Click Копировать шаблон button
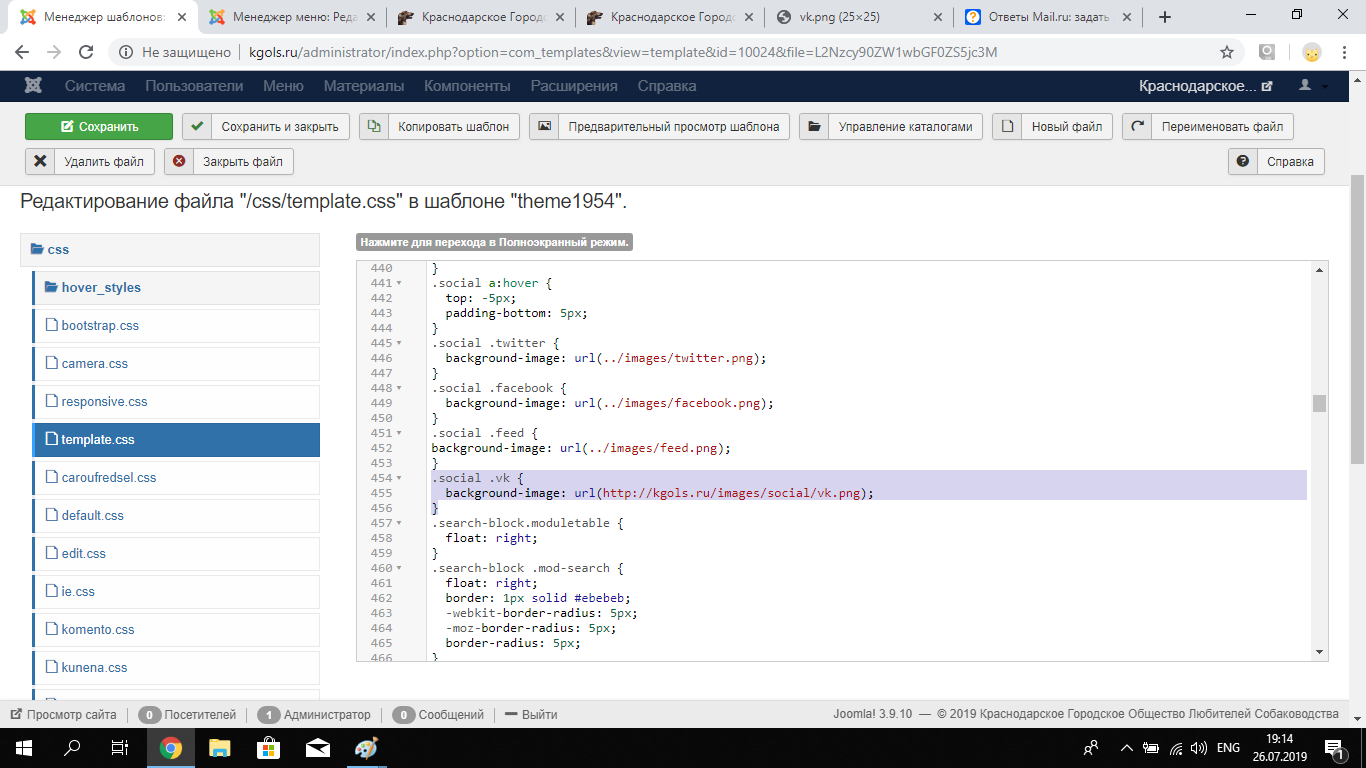 440,127
